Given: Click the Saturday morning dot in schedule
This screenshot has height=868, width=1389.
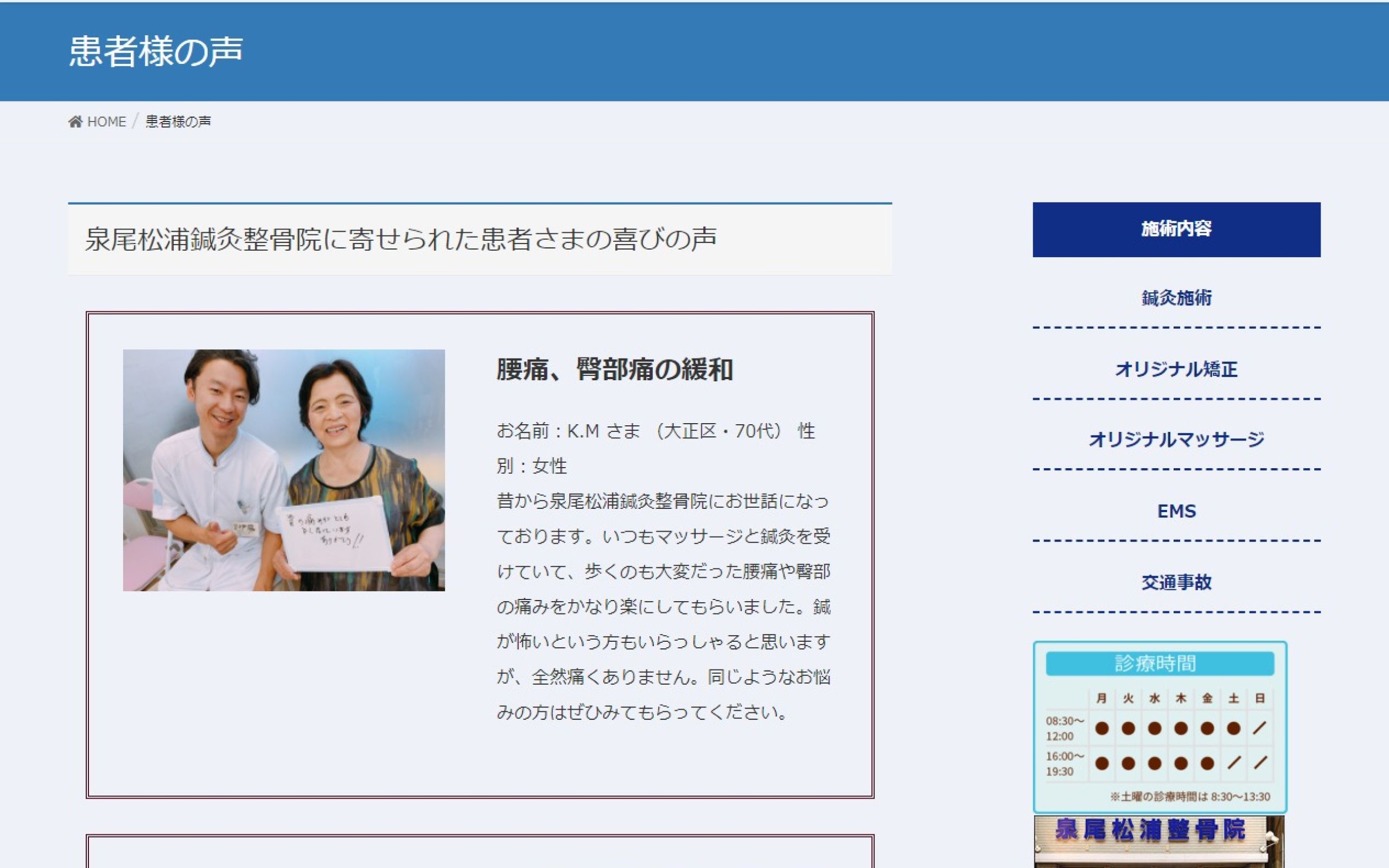Looking at the screenshot, I should pos(1233,729).
